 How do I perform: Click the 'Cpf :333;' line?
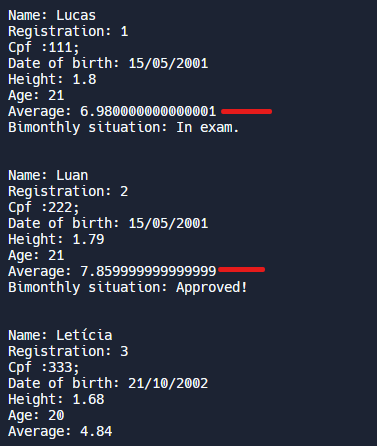[44, 367]
